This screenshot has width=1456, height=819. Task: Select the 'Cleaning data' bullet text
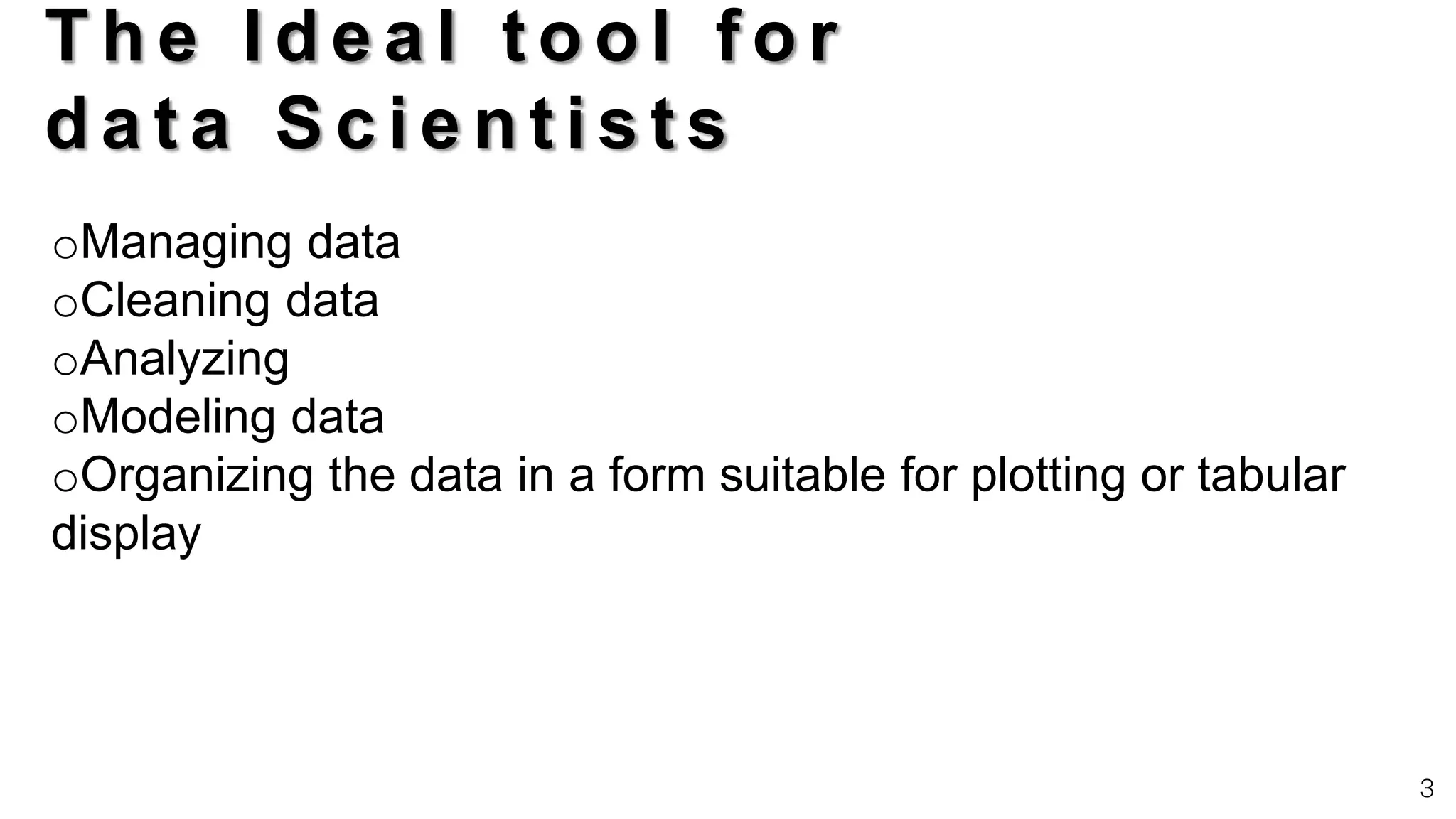230,300
